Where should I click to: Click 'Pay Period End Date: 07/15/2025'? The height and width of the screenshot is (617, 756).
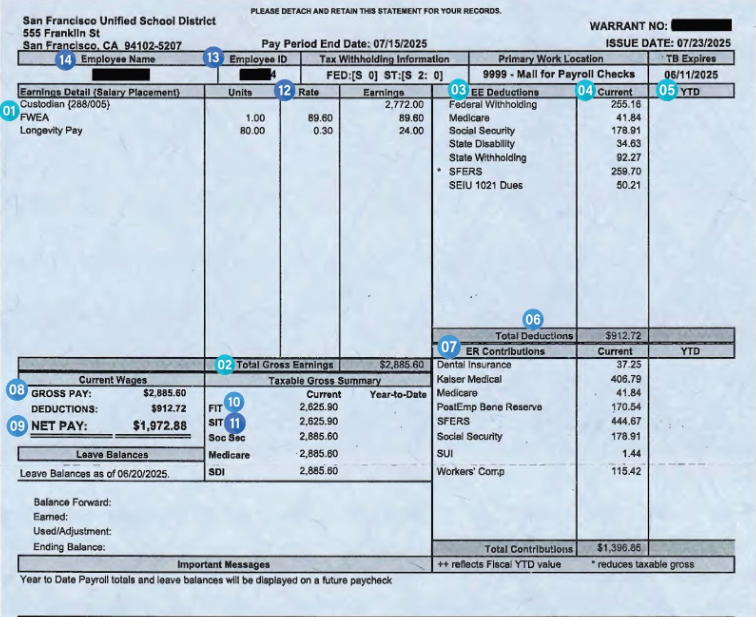[x=344, y=44]
